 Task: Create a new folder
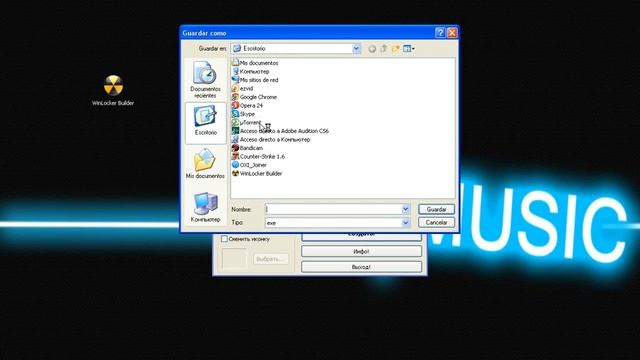click(395, 49)
